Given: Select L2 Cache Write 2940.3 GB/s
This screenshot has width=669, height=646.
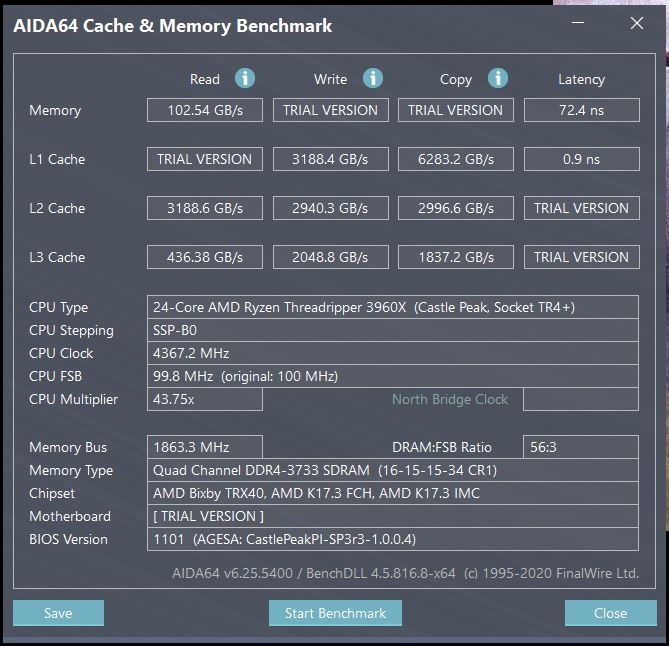Looking at the screenshot, I should [x=331, y=208].
